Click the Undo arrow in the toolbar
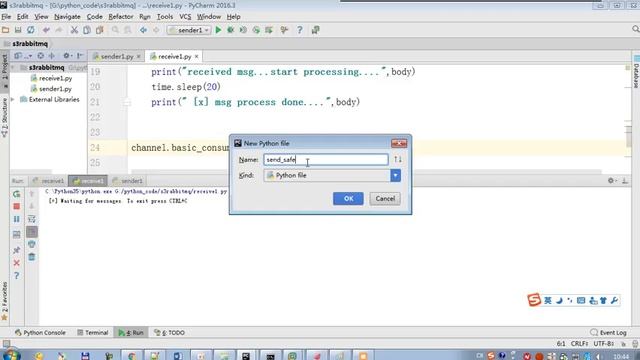Screen dimensions: 640x360 (46, 30)
